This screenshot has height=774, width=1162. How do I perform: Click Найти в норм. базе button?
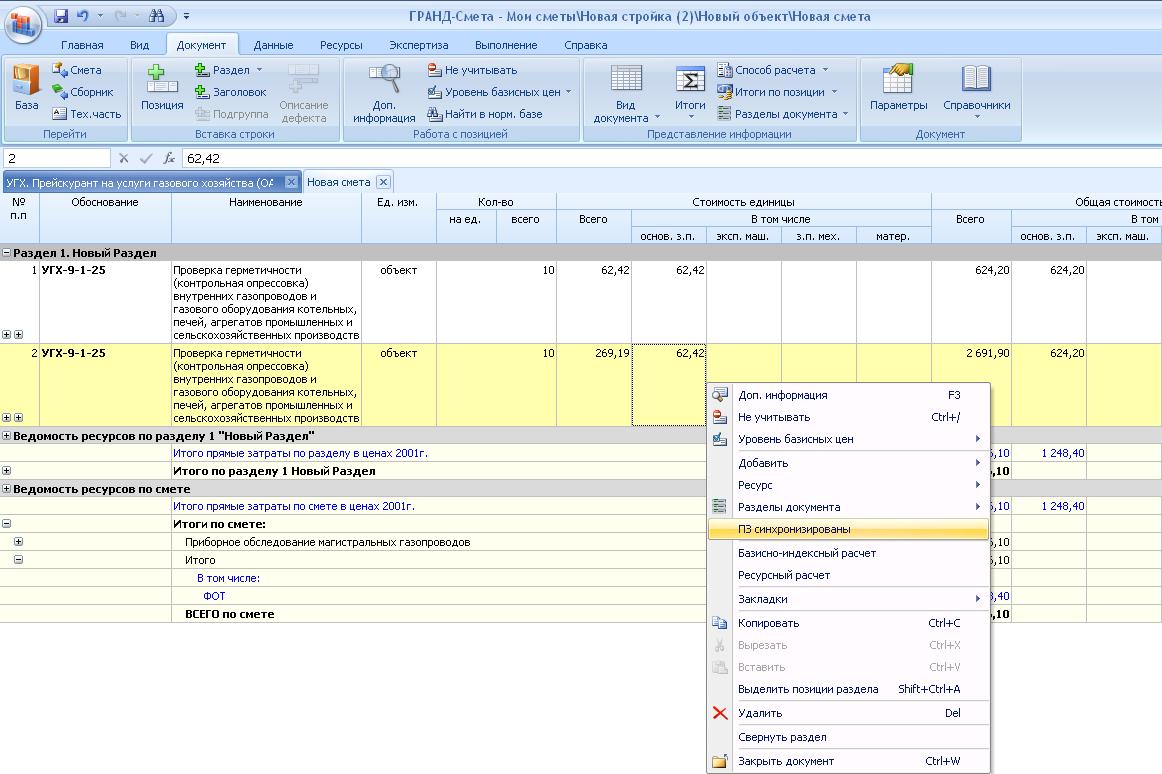485,114
